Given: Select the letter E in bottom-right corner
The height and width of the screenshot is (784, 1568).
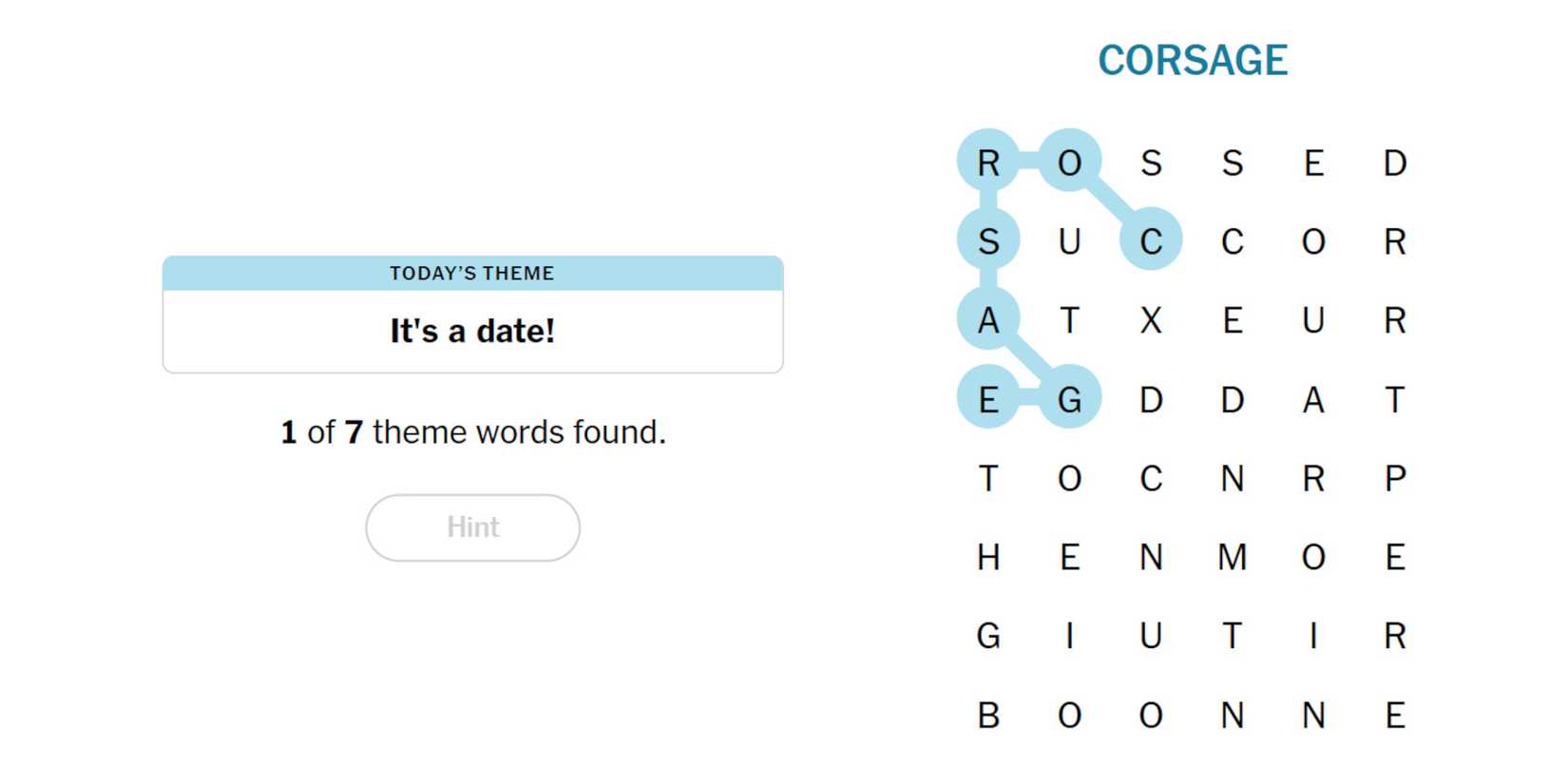Looking at the screenshot, I should (x=1394, y=716).
